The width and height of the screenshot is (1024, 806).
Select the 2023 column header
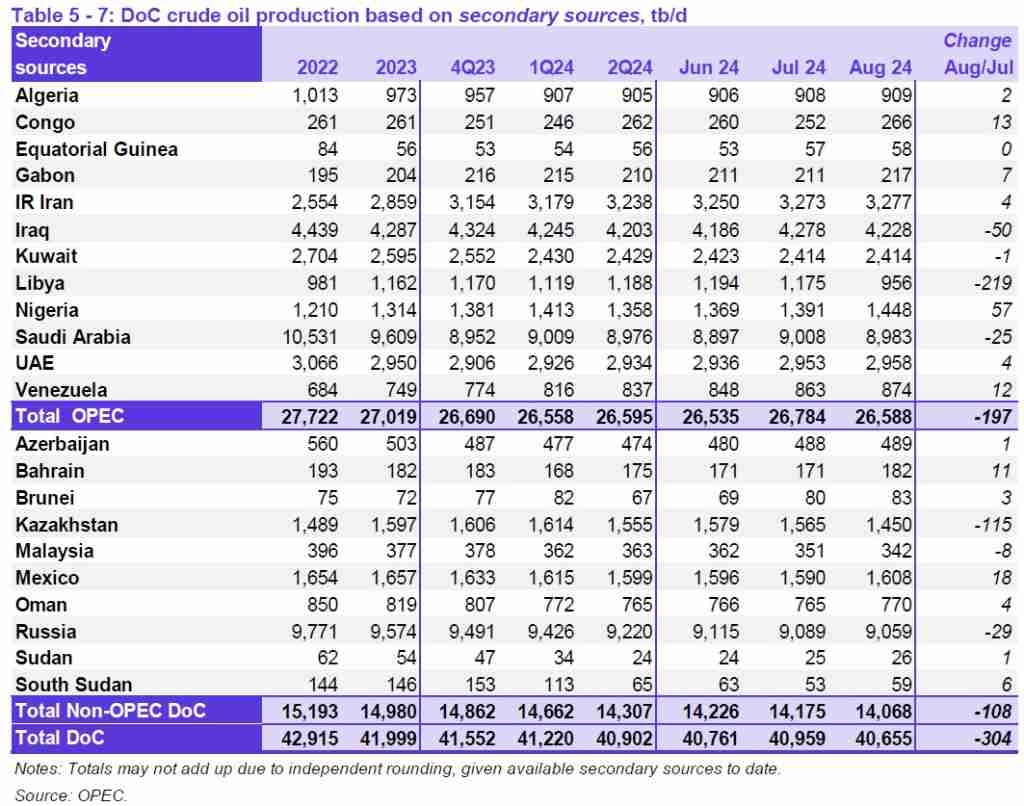[x=394, y=68]
